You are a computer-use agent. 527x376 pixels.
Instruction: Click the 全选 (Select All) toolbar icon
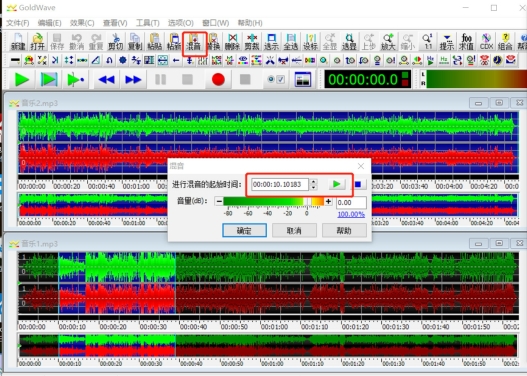pyautogui.click(x=291, y=42)
